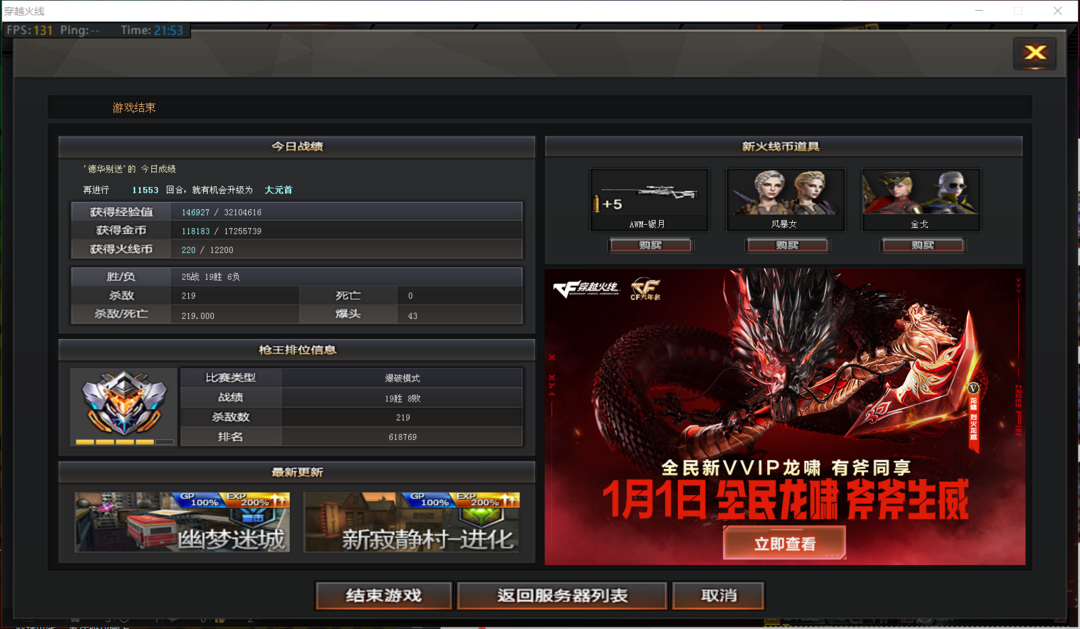Viewport: 1080px width, 629px height.
Task: Click the 今日战绩 section header
Action: tap(297, 146)
